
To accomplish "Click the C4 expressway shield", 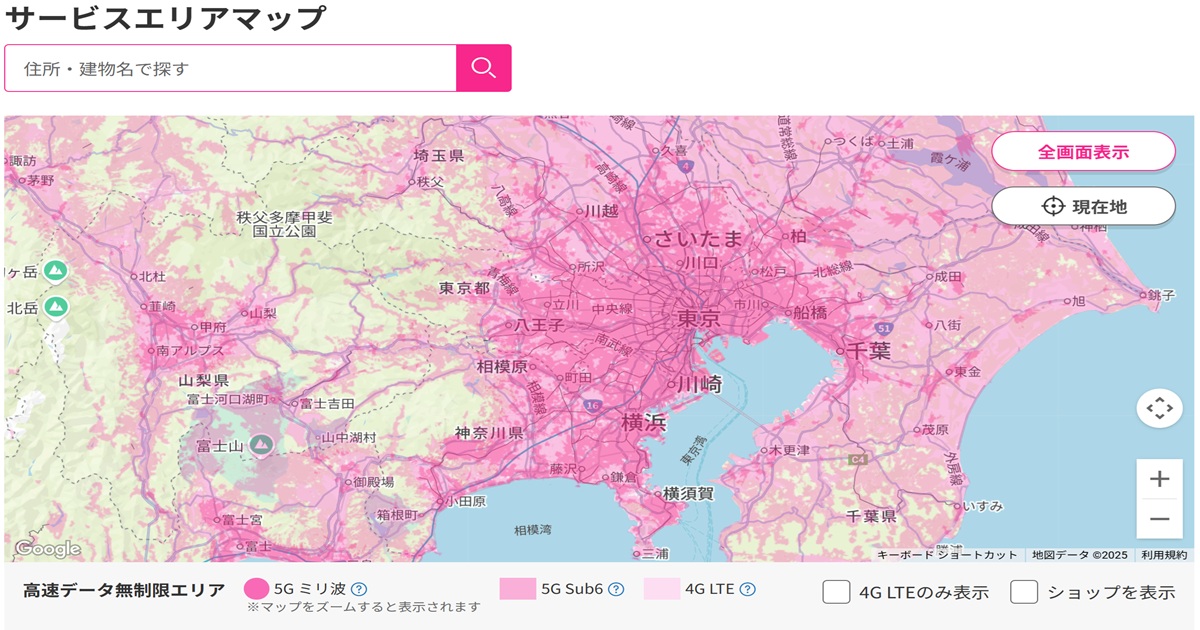I will [856, 460].
